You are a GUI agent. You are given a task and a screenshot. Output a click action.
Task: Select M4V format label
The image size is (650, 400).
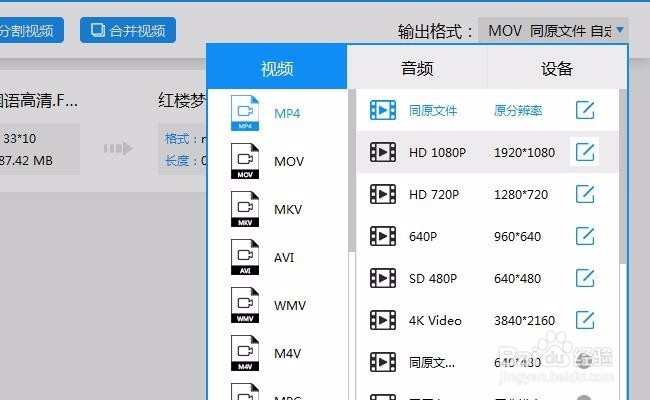[x=287, y=354]
